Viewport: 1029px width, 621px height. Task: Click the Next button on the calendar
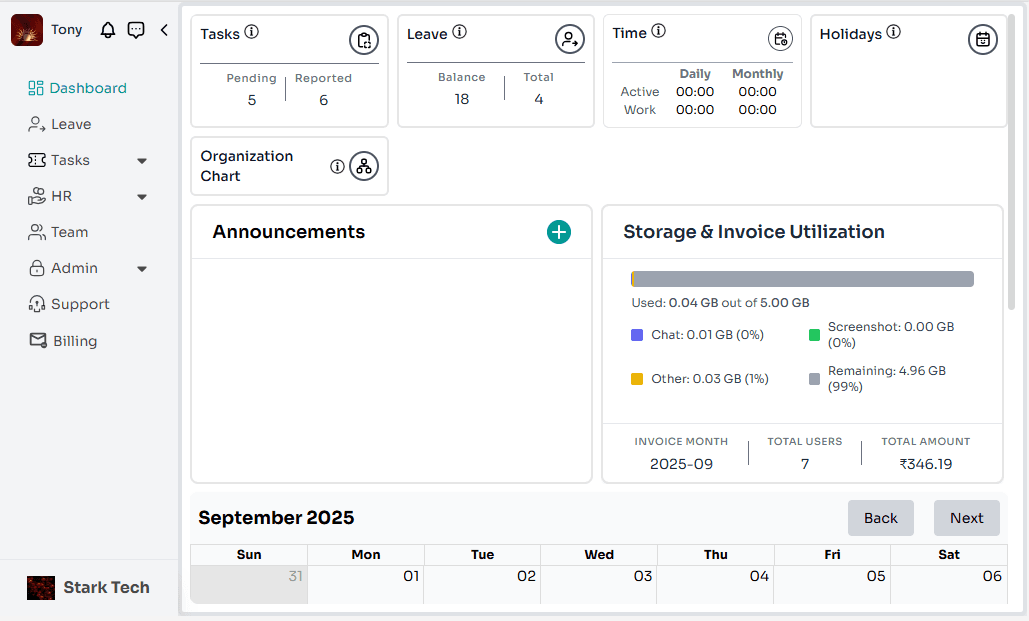pos(966,518)
